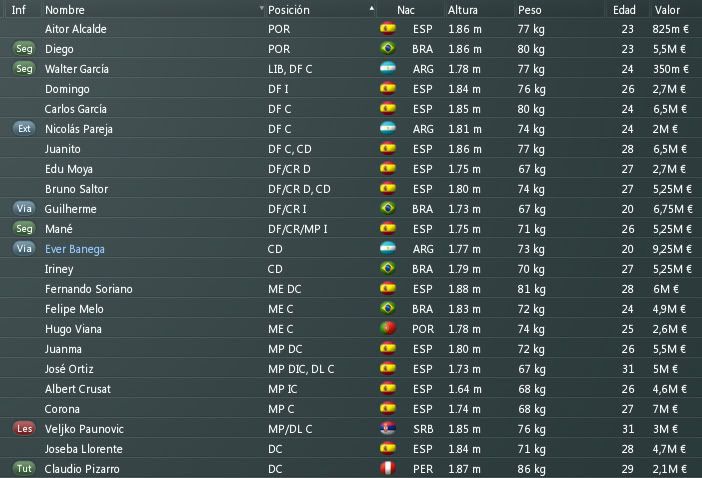Open Felipe Melo's player name

74,309
